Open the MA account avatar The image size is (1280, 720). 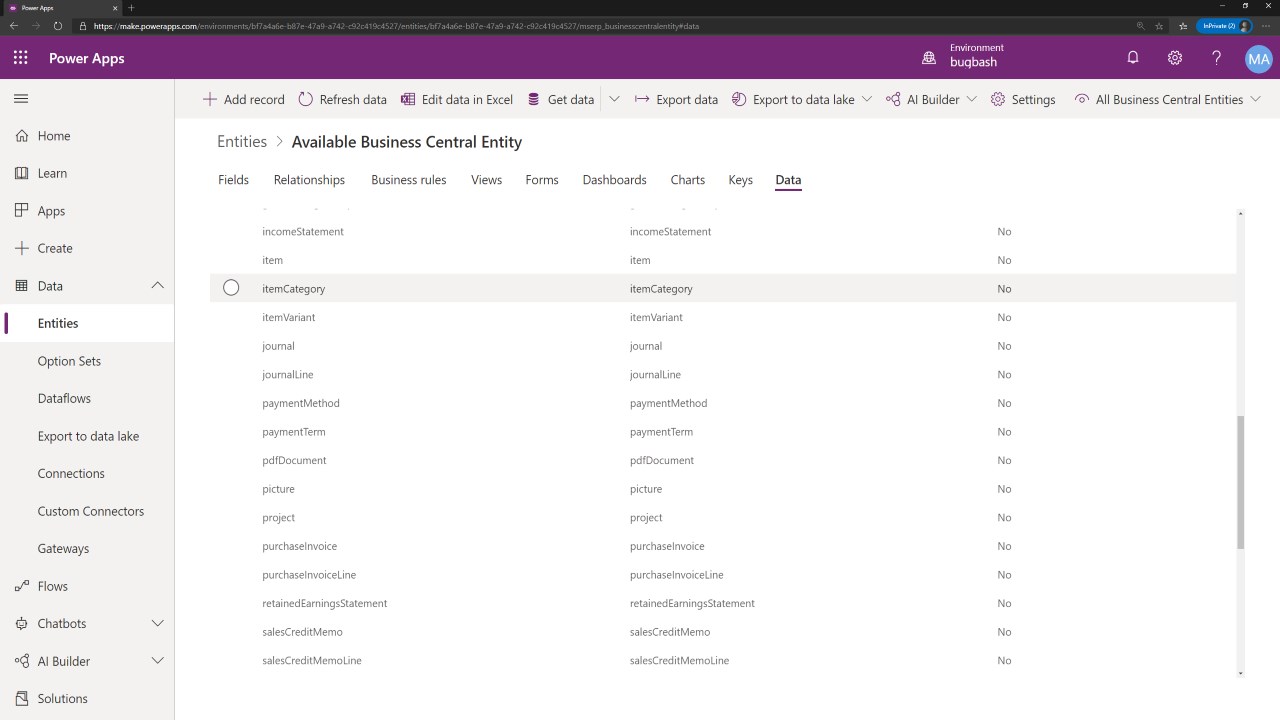[1259, 59]
